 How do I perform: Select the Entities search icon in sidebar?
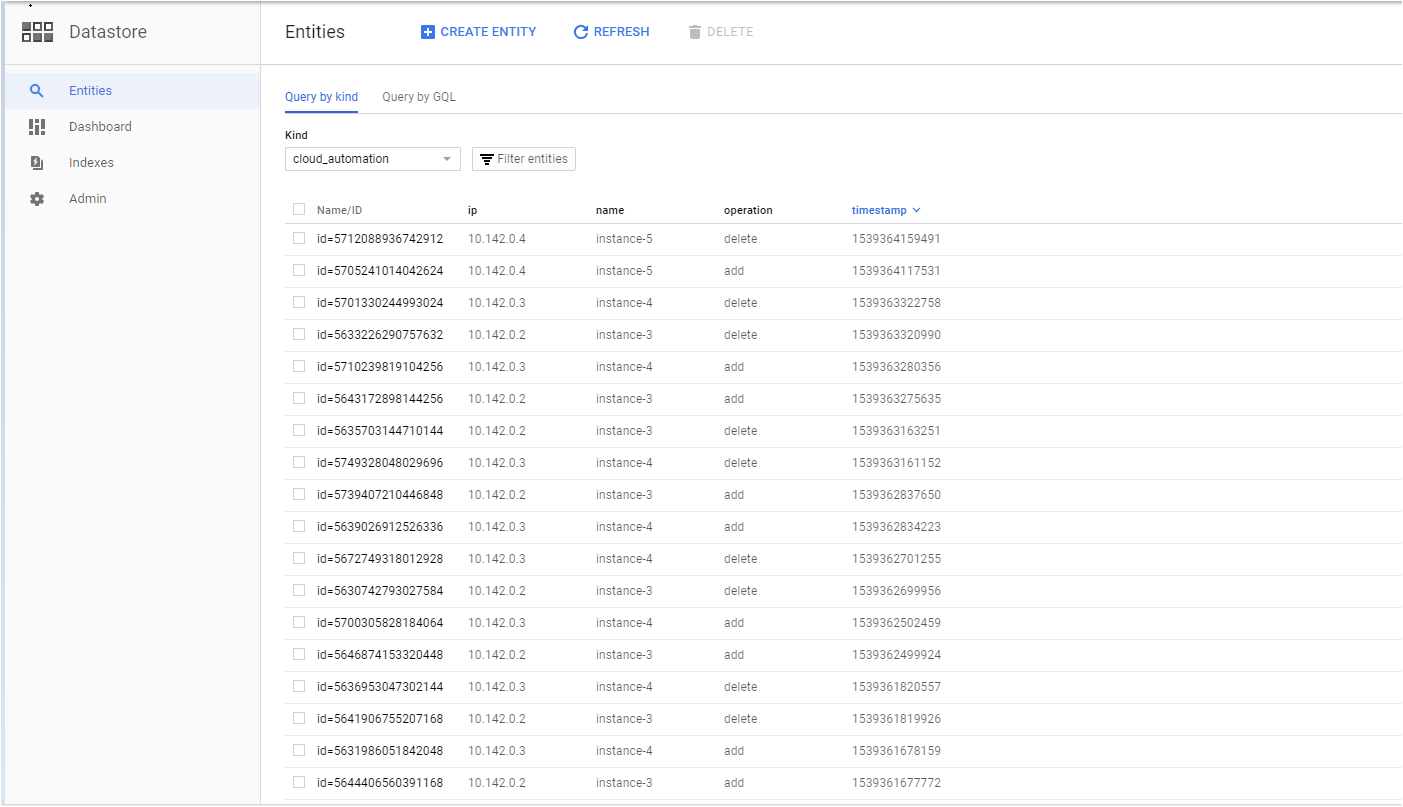click(x=37, y=90)
